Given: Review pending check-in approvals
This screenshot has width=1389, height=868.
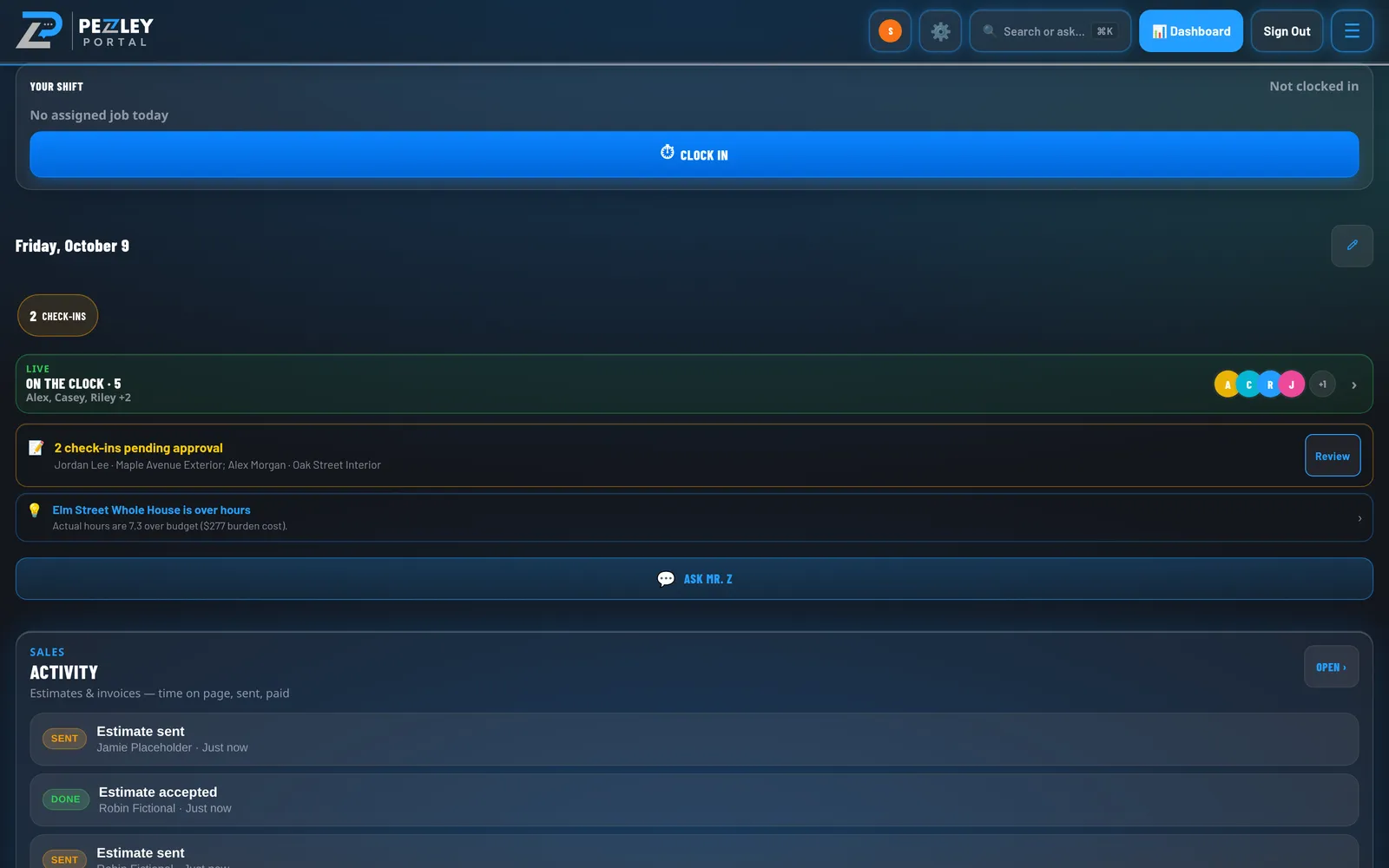Looking at the screenshot, I should click(1332, 456).
